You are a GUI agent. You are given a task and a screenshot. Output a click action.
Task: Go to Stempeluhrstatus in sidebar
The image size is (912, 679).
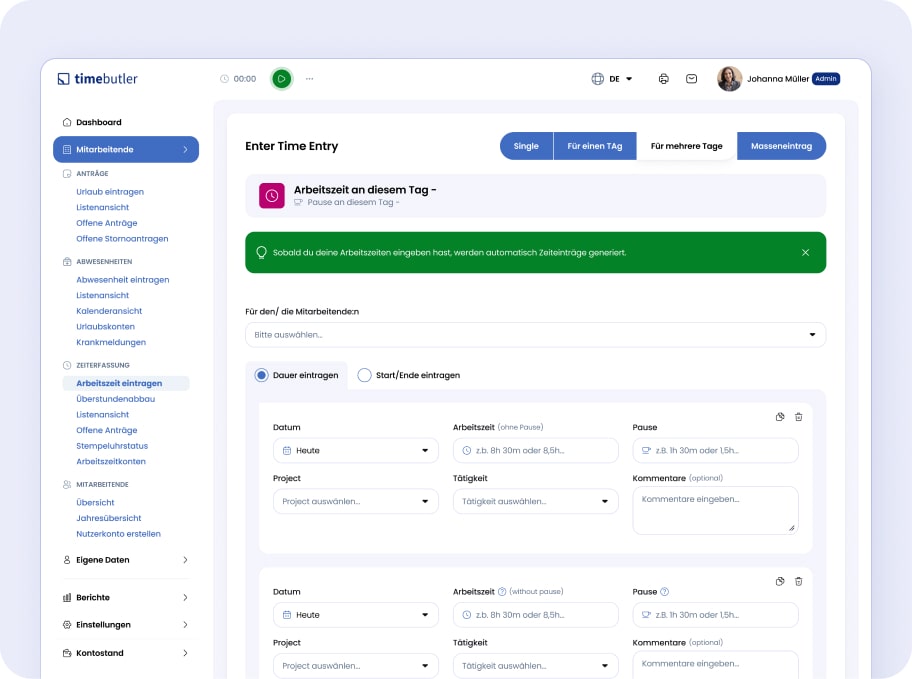pyautogui.click(x=113, y=446)
